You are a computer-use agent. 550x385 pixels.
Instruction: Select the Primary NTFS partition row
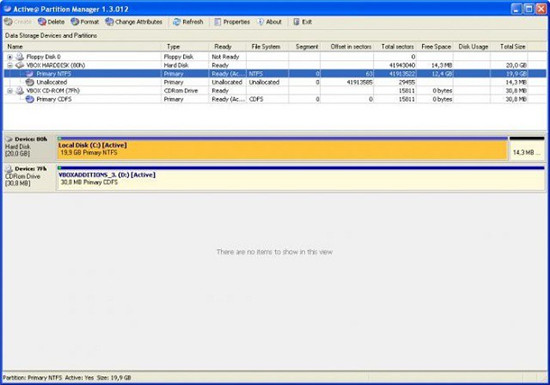click(x=275, y=74)
